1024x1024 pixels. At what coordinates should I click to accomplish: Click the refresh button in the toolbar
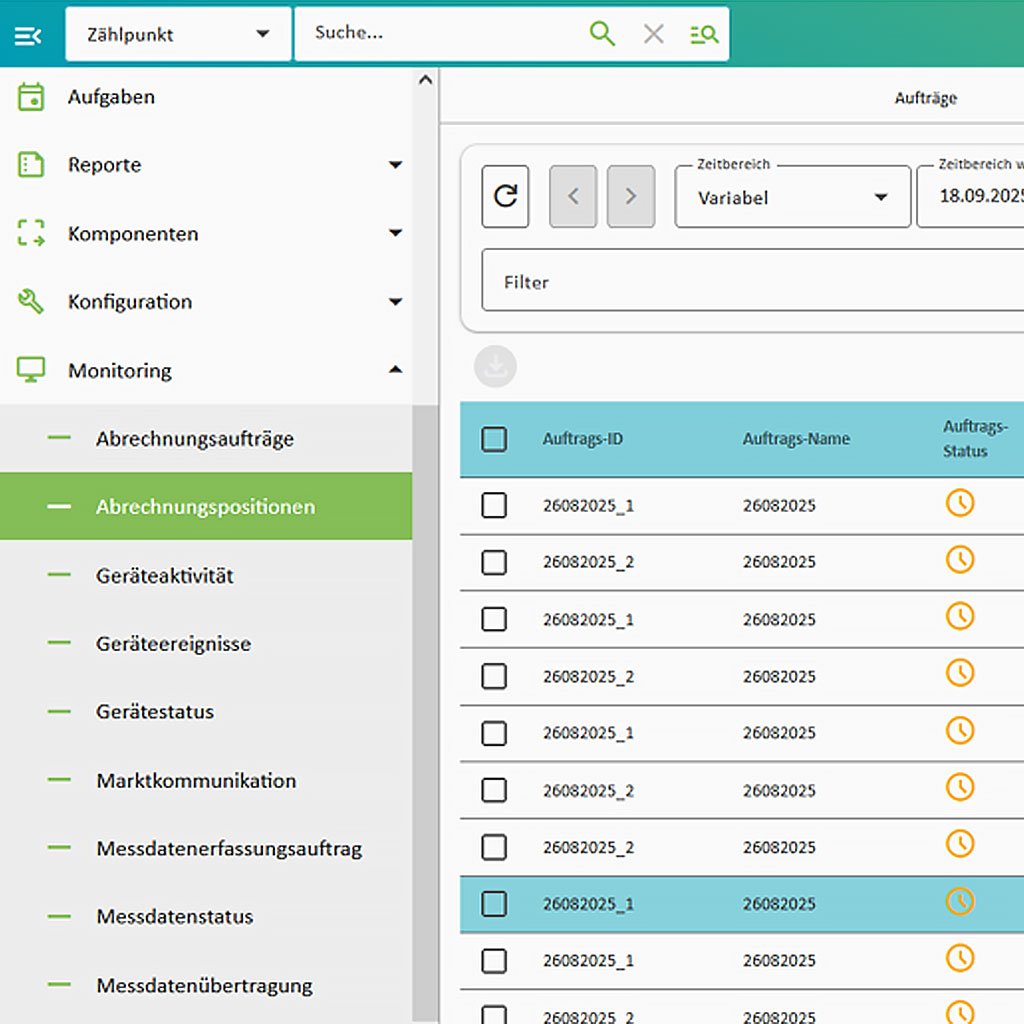[505, 196]
